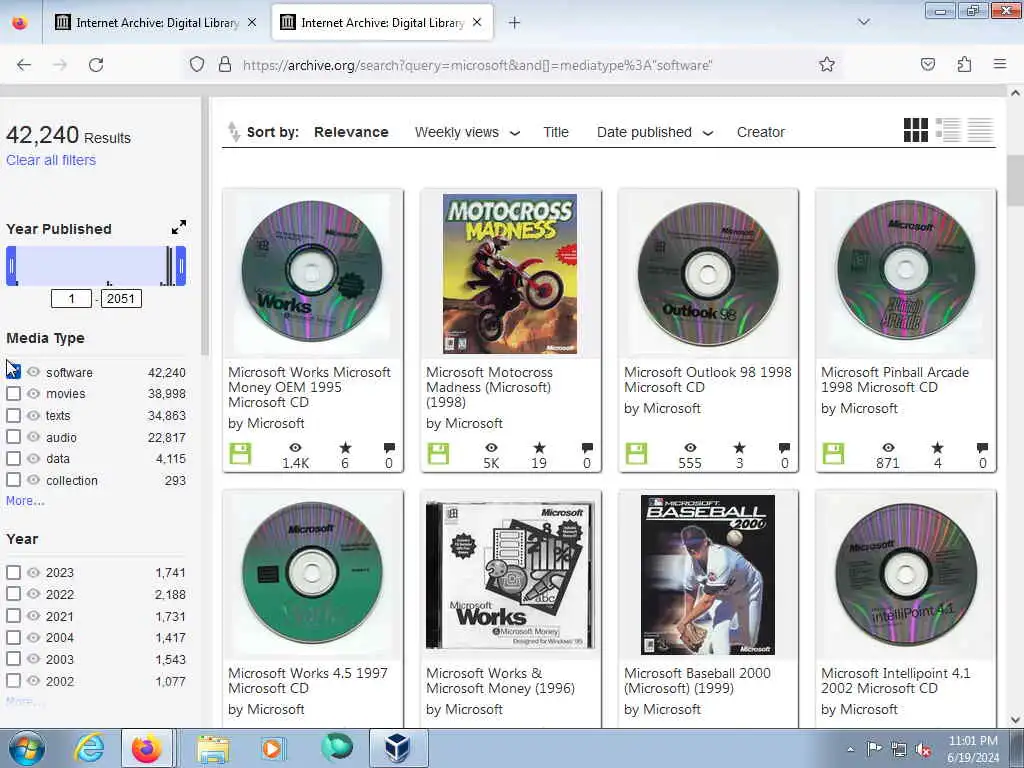Open Windows Explorer folder in taskbar

tap(213, 748)
